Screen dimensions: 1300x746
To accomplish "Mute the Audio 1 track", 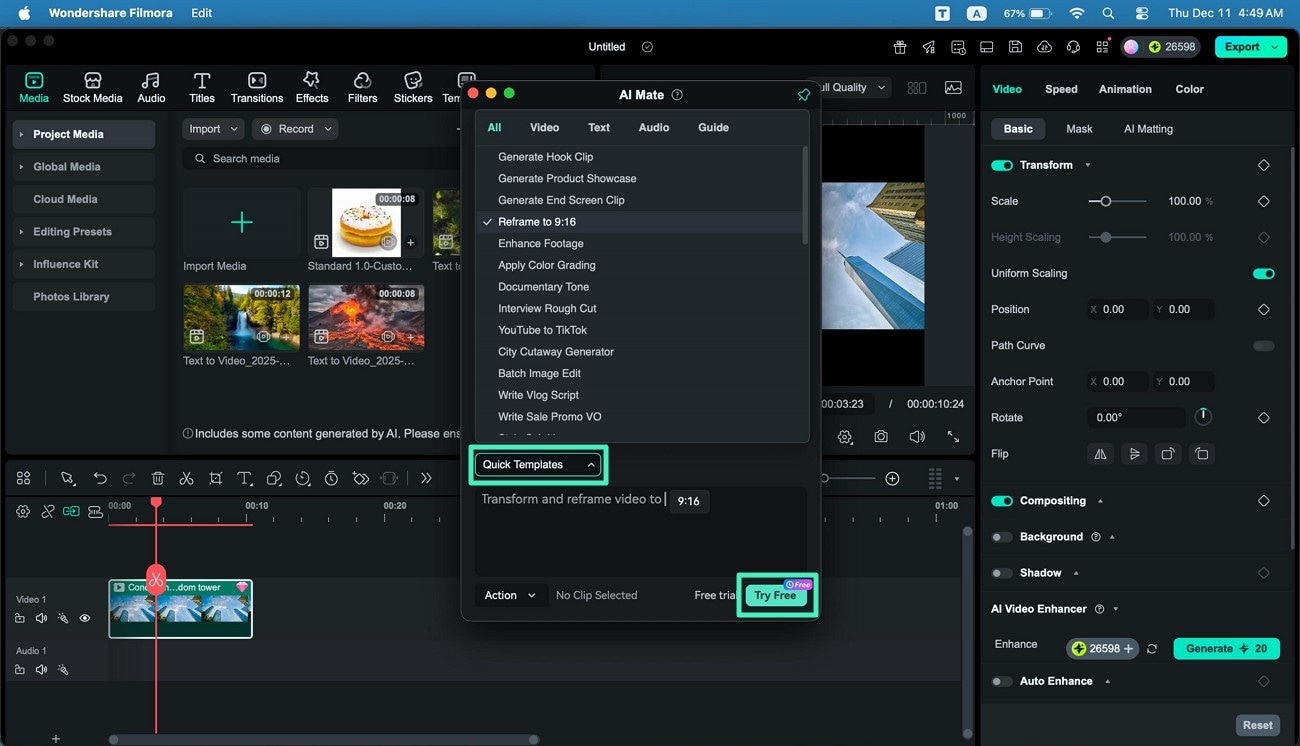I will [41, 670].
